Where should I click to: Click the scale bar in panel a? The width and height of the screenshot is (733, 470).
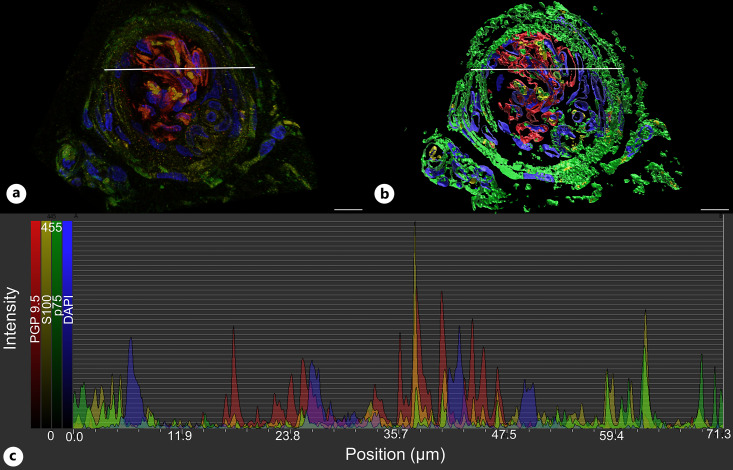[x=347, y=209]
